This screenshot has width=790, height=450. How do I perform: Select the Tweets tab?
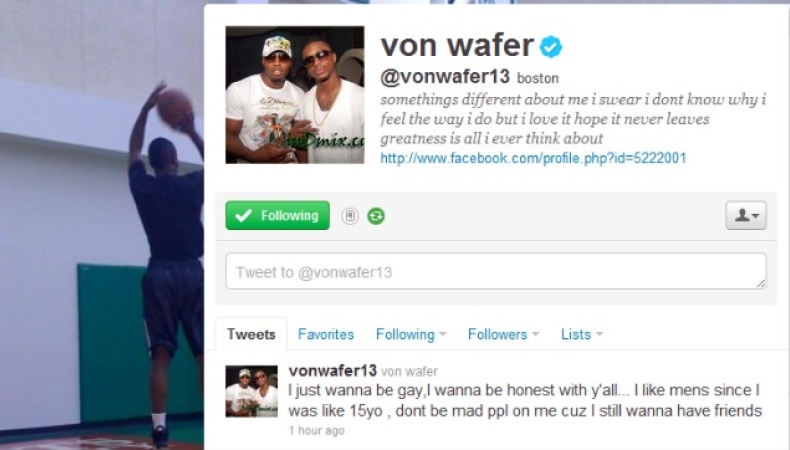[251, 334]
